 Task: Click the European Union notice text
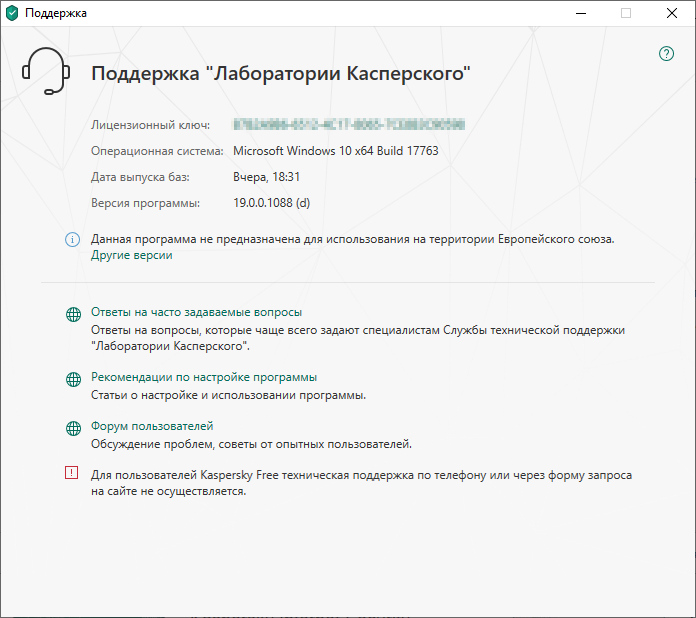[x=352, y=239]
